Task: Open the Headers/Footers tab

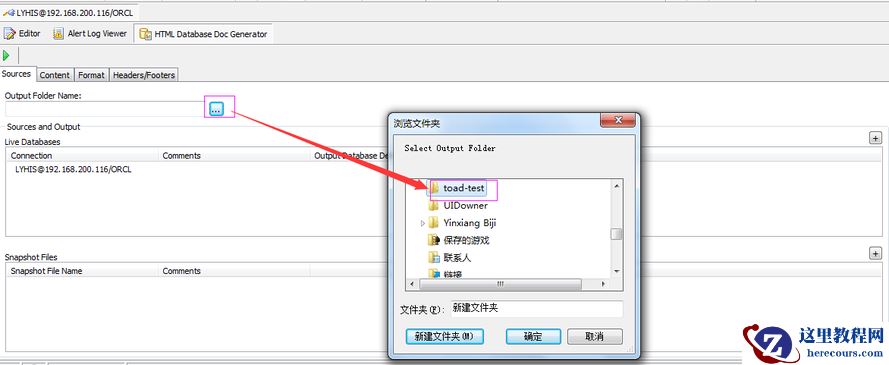Action: tap(144, 75)
